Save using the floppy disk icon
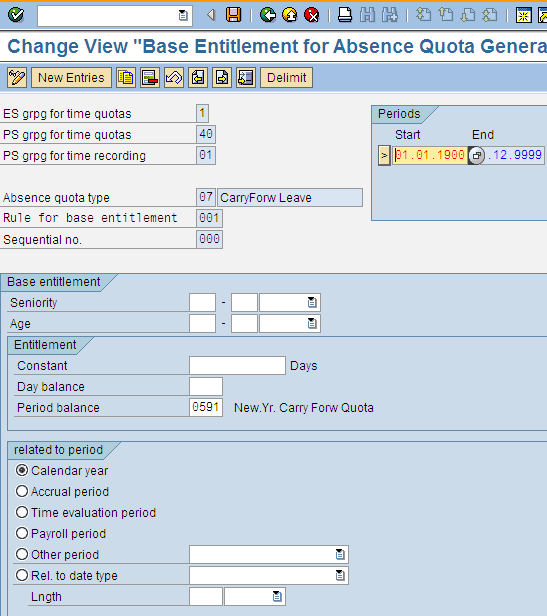Image resolution: width=547 pixels, height=616 pixels. 233,15
